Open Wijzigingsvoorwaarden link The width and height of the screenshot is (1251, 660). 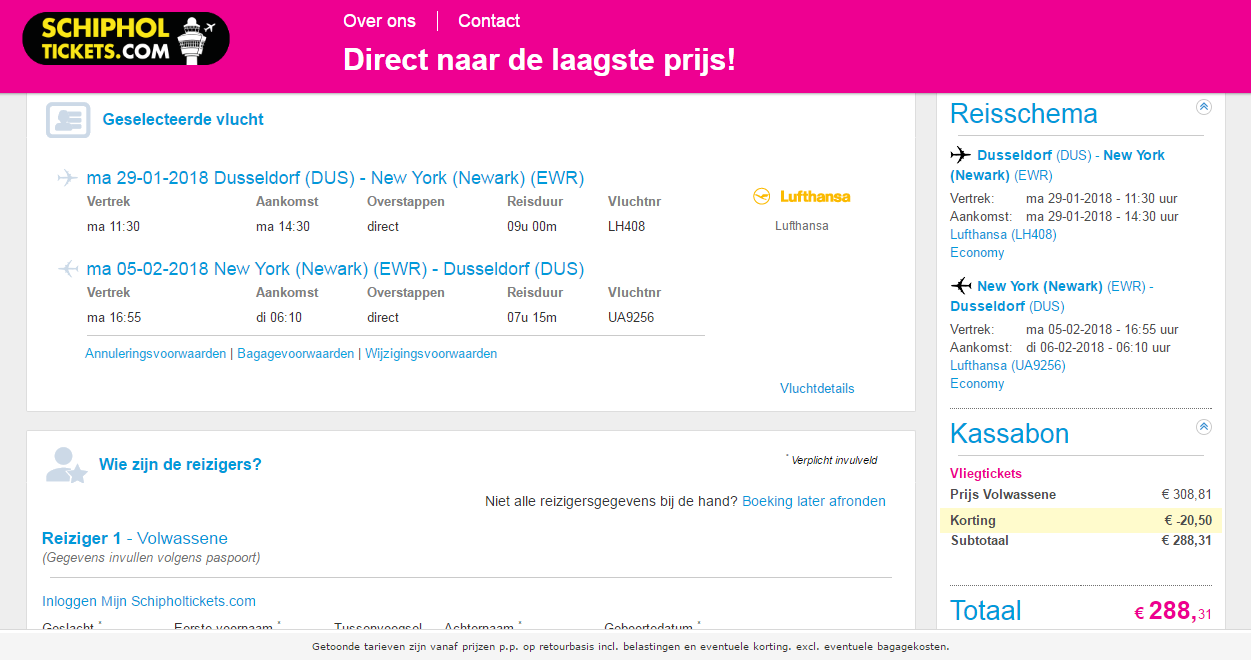[431, 354]
